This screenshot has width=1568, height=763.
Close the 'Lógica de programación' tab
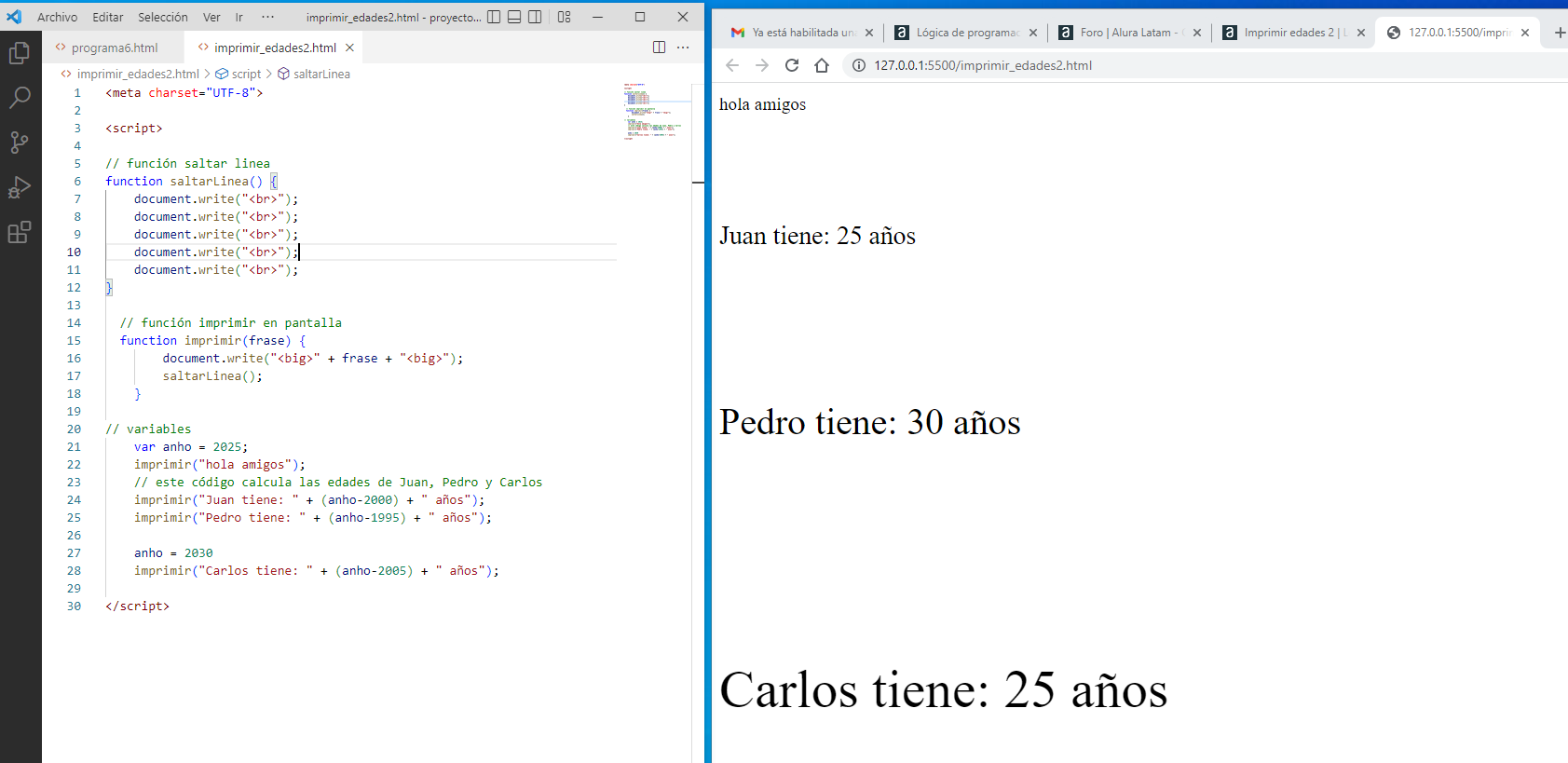[1033, 33]
